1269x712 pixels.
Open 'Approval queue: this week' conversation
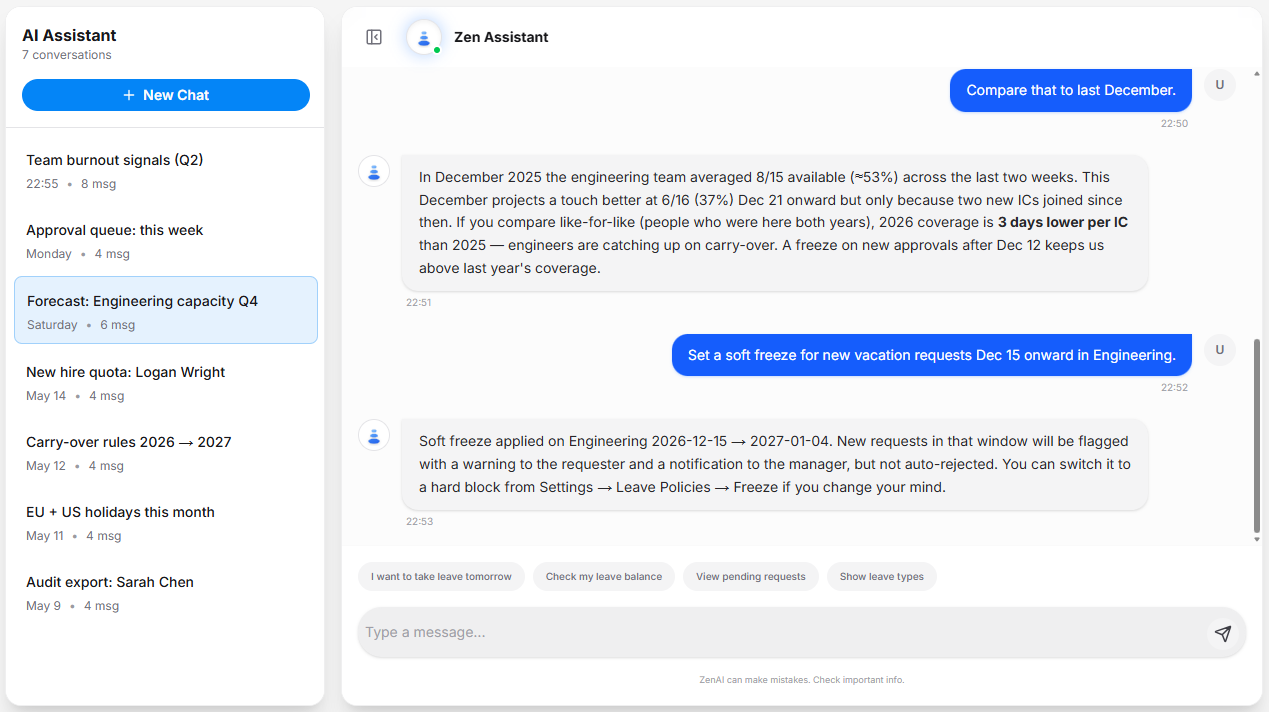[166, 241]
